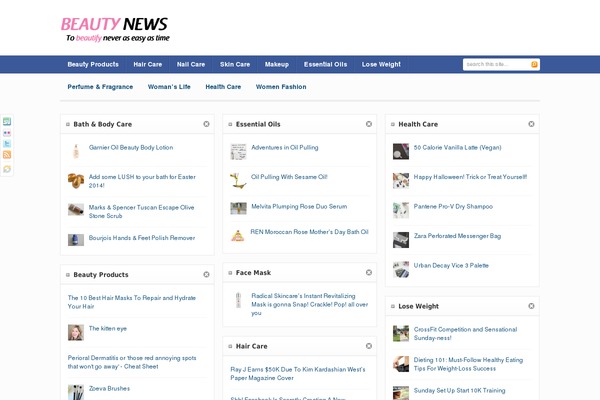The image size is (600, 400).
Task: Collapse the Essential Oils widget toggle
Action: tap(230, 124)
